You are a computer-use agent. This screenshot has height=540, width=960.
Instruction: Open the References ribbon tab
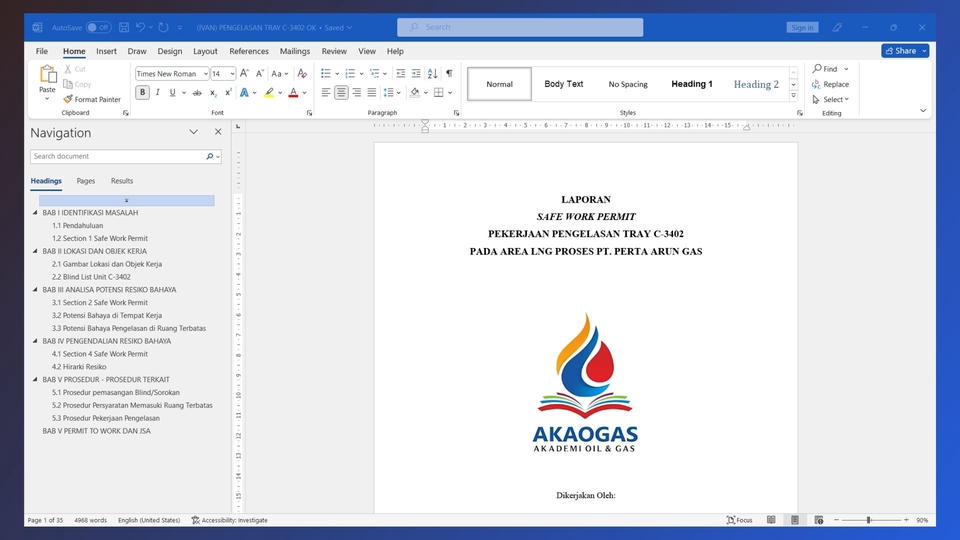coord(249,51)
